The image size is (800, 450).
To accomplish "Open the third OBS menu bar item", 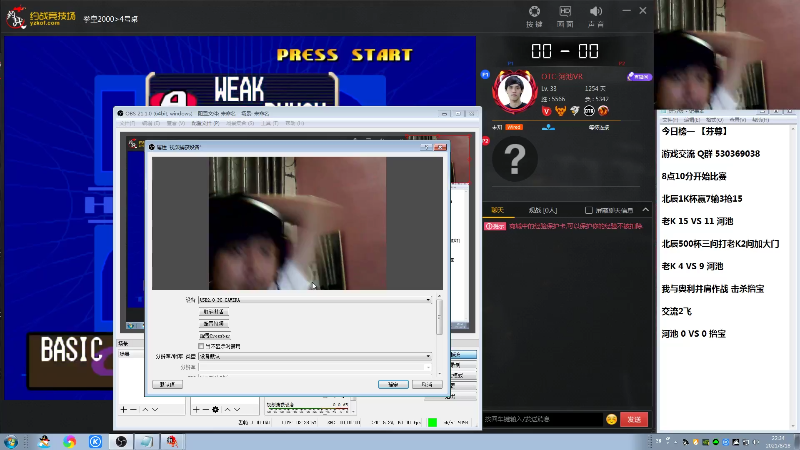I will point(176,123).
